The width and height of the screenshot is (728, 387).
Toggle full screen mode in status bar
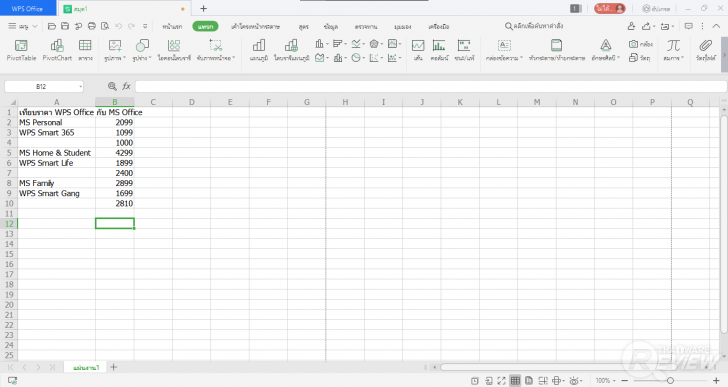(501, 381)
